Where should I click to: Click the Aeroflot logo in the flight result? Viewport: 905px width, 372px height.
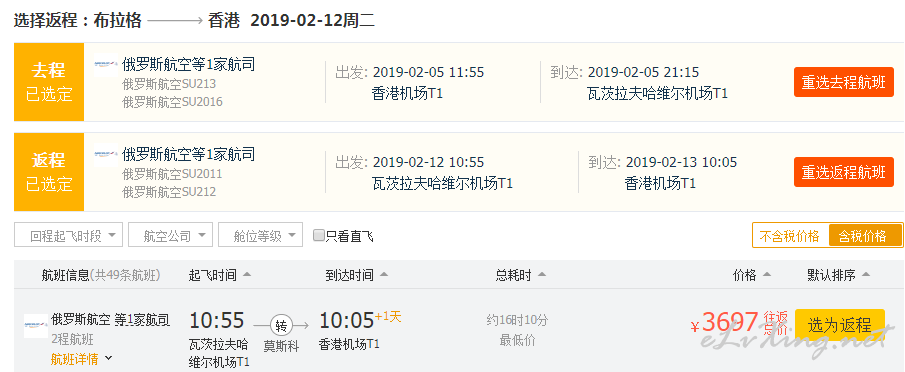(36, 326)
